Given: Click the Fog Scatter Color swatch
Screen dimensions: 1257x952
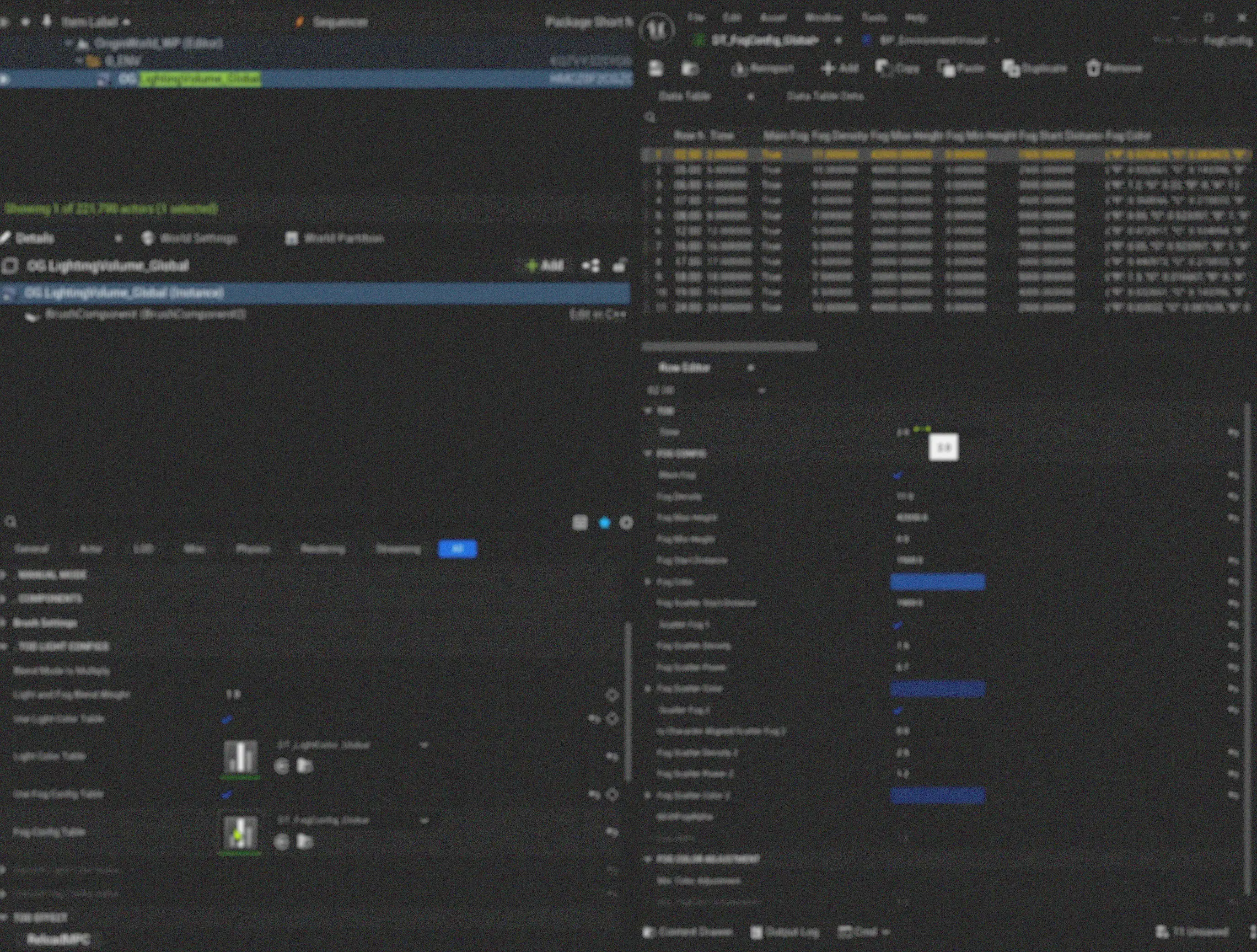Looking at the screenshot, I should [938, 689].
